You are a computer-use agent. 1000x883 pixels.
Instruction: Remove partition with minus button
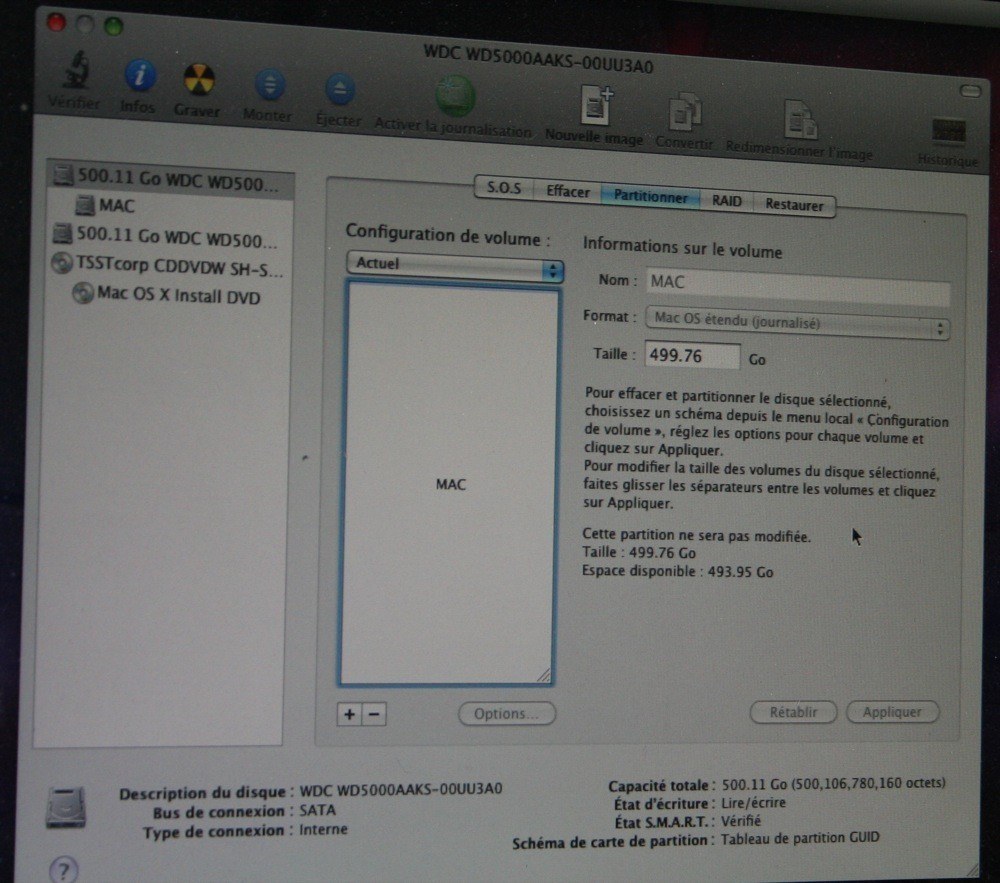(374, 714)
